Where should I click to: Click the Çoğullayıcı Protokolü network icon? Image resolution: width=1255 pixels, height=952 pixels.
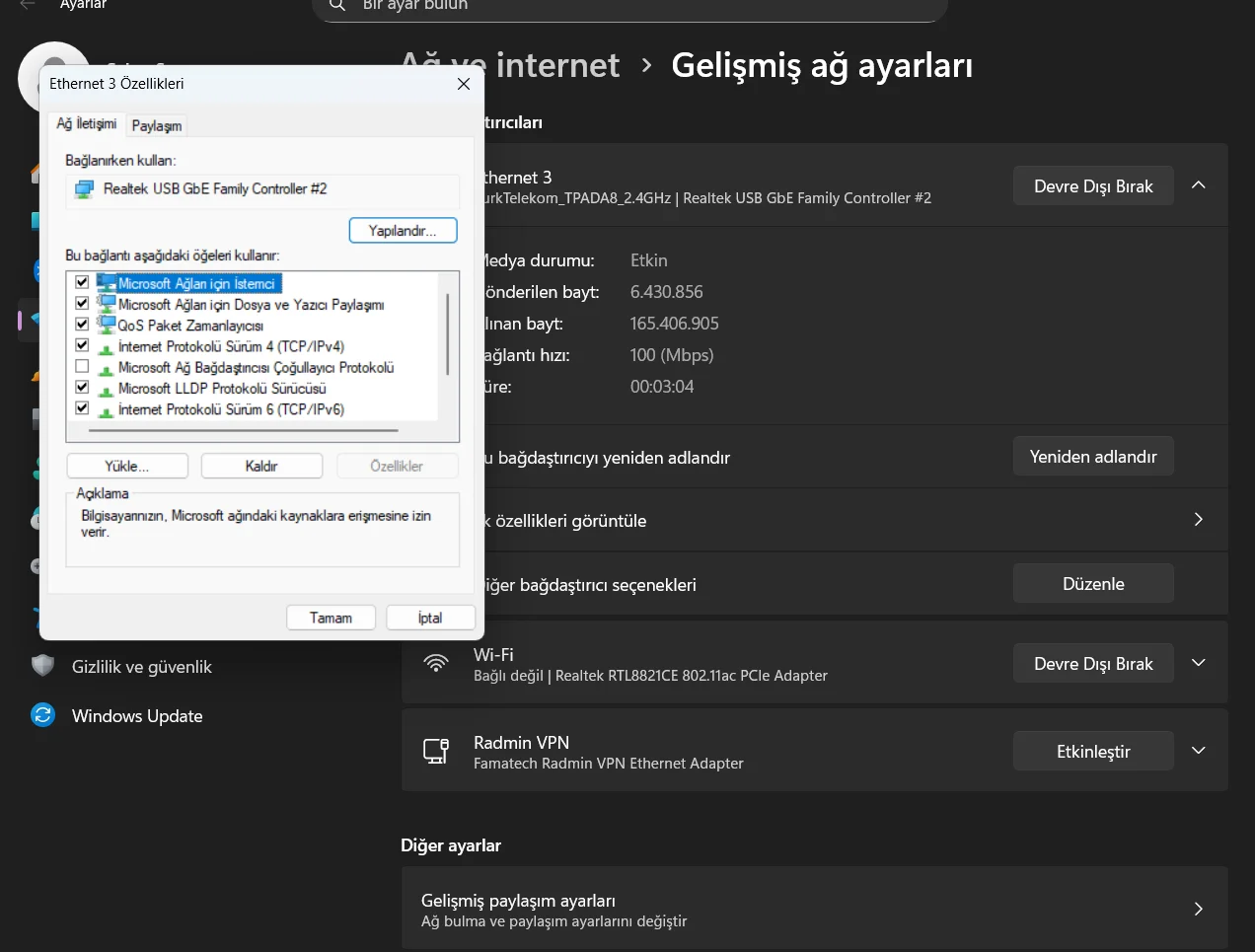pyautogui.click(x=107, y=369)
